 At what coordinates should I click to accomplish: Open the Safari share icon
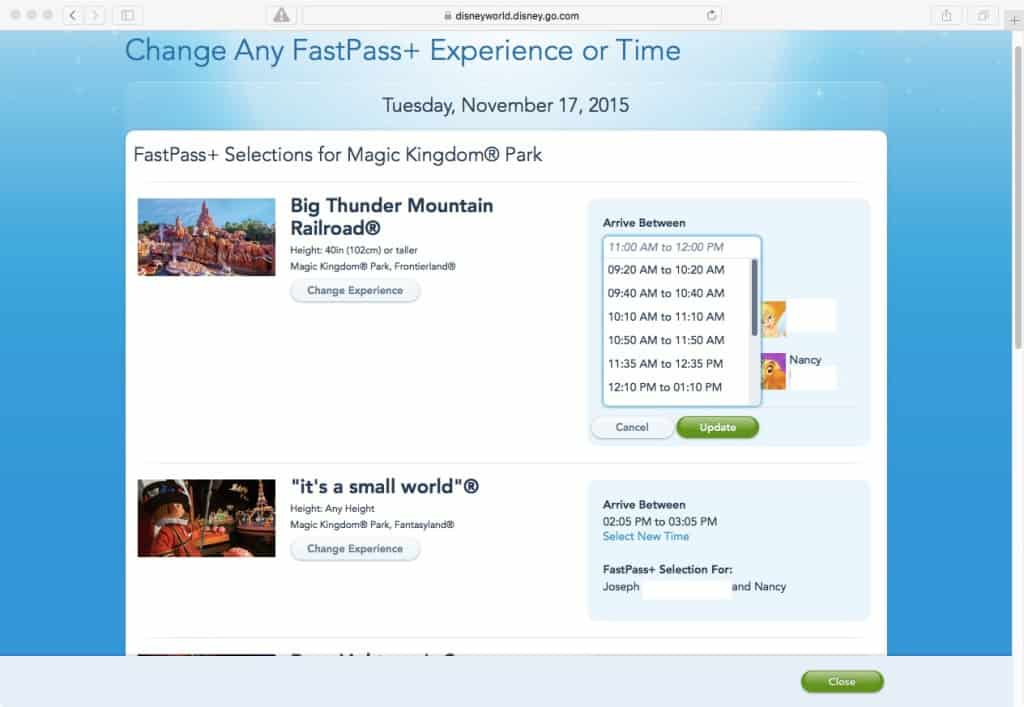click(x=946, y=16)
